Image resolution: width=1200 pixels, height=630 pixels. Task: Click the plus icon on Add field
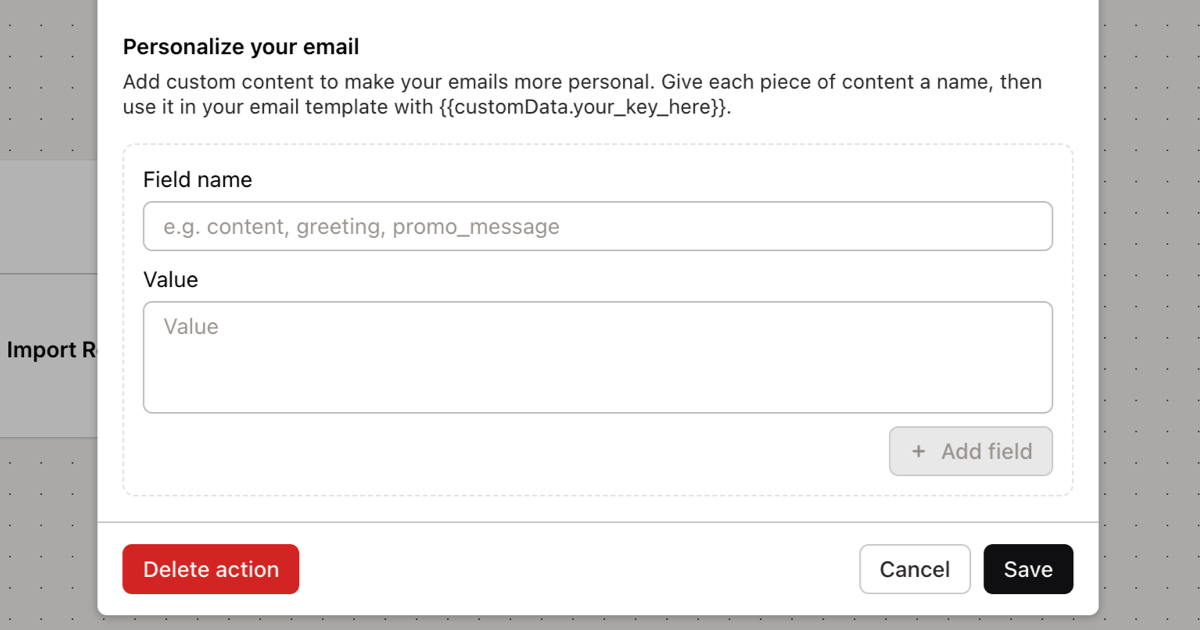(x=918, y=451)
